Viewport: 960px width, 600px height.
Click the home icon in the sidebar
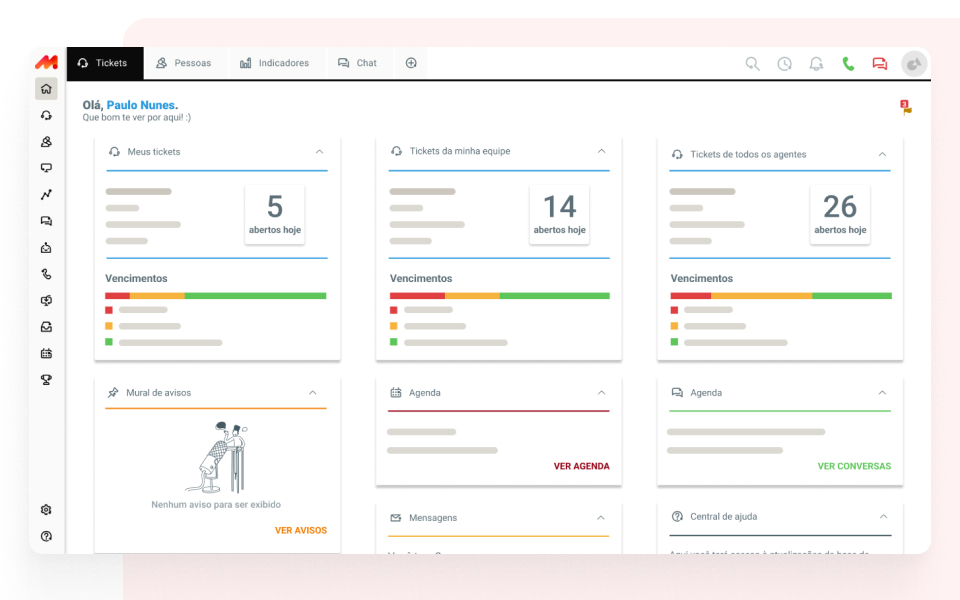(x=46, y=89)
